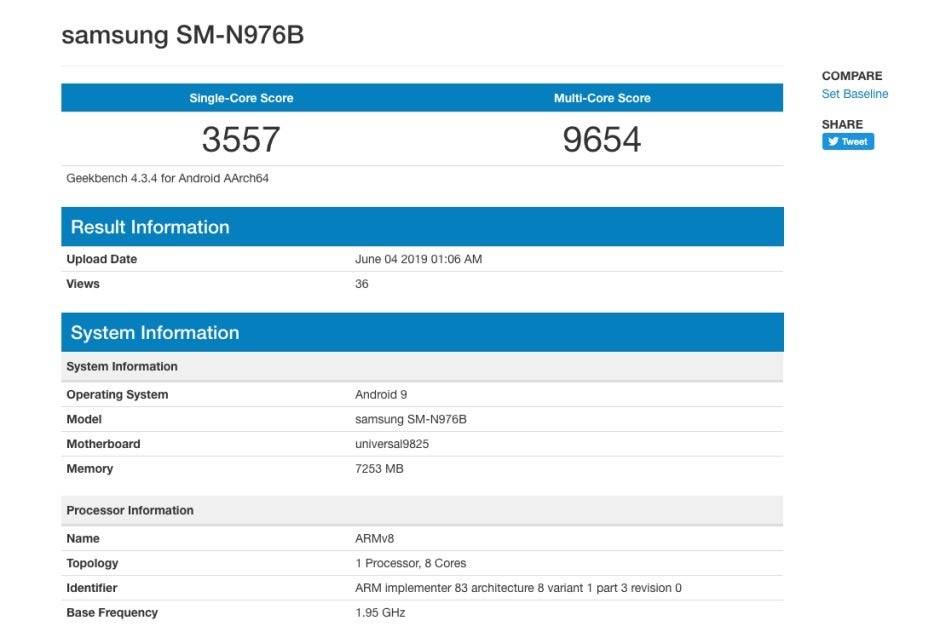Click the Base Frequency label
940x632 pixels.
[112, 612]
